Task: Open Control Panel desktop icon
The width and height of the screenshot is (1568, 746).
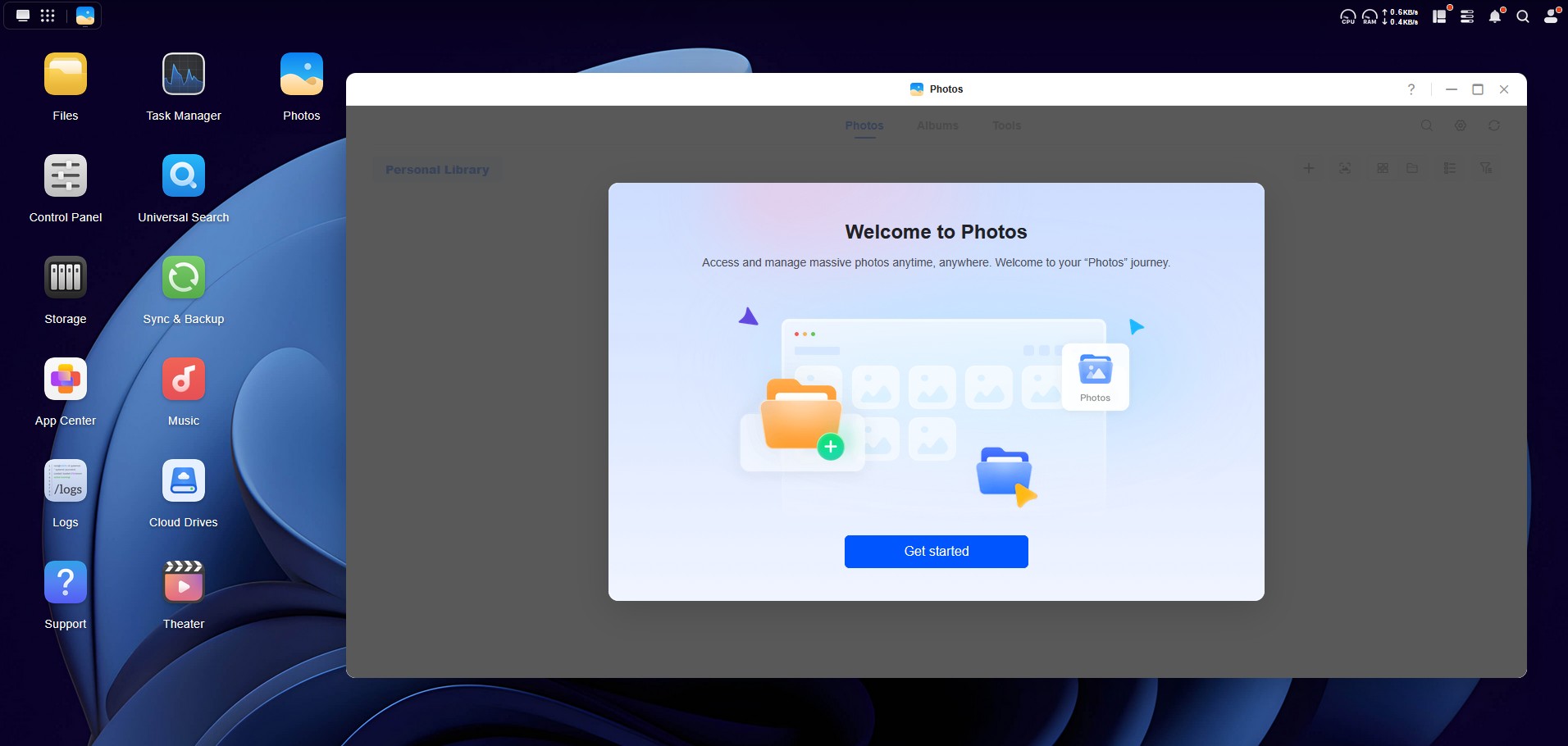Action: pyautogui.click(x=66, y=176)
